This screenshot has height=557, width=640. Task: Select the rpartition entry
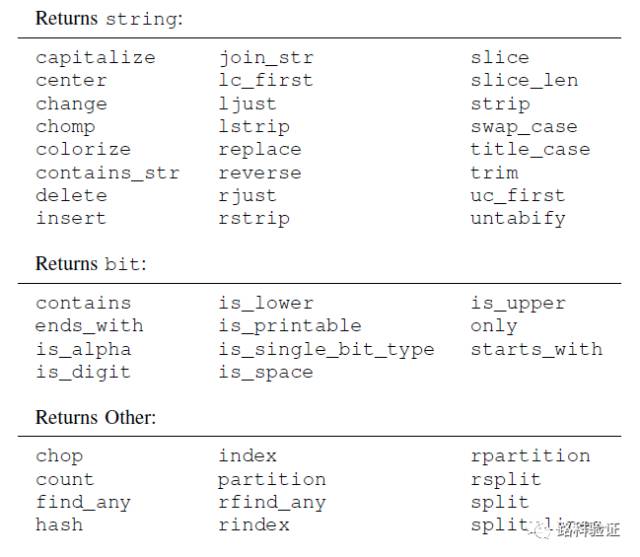point(530,456)
